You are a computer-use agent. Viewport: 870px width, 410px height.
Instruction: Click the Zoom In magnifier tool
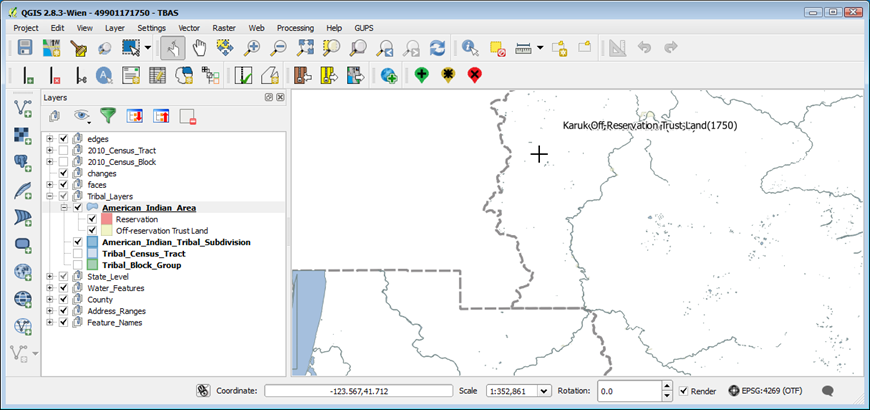click(253, 48)
